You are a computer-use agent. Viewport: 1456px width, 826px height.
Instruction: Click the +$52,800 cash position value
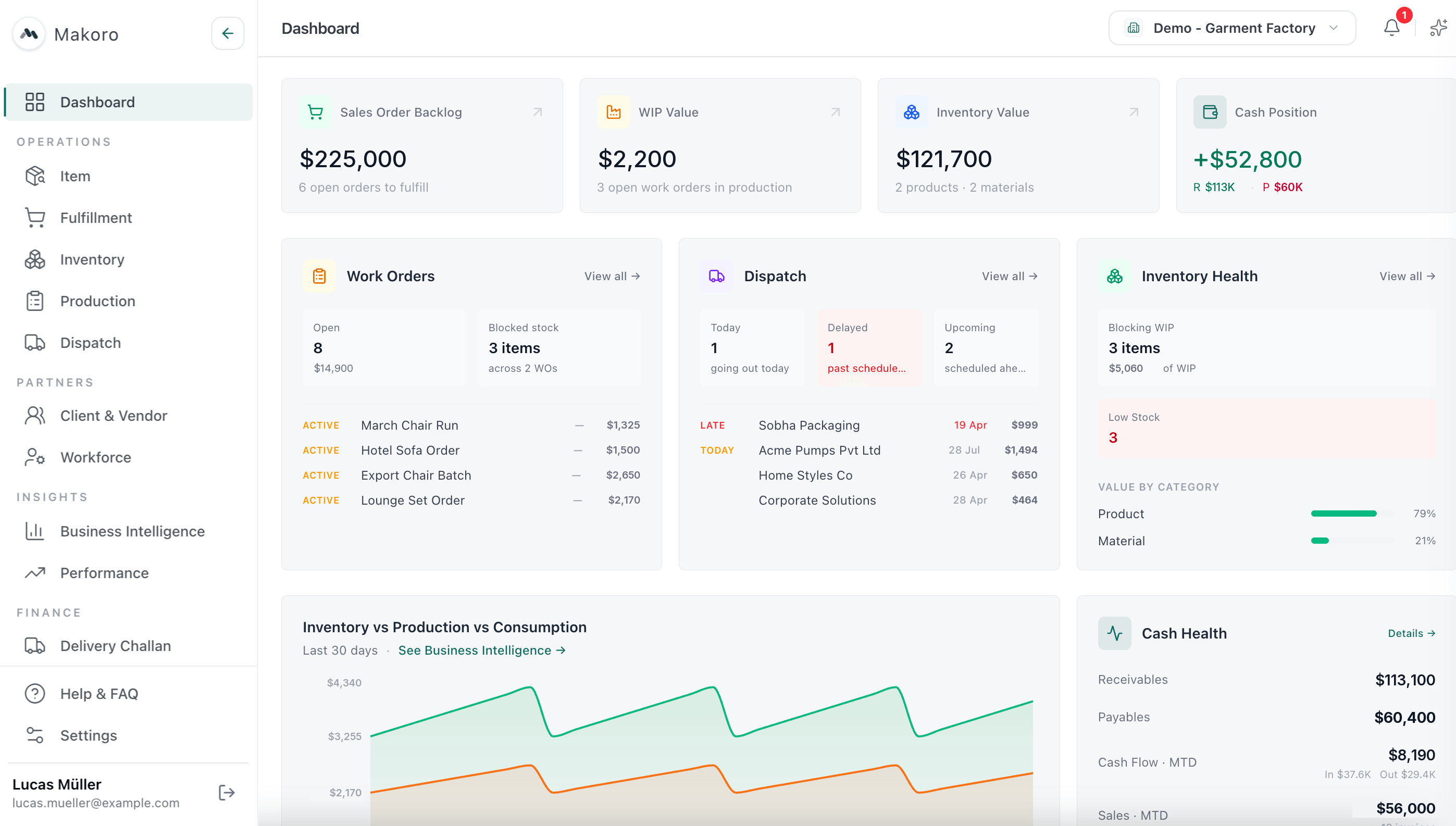point(1247,159)
